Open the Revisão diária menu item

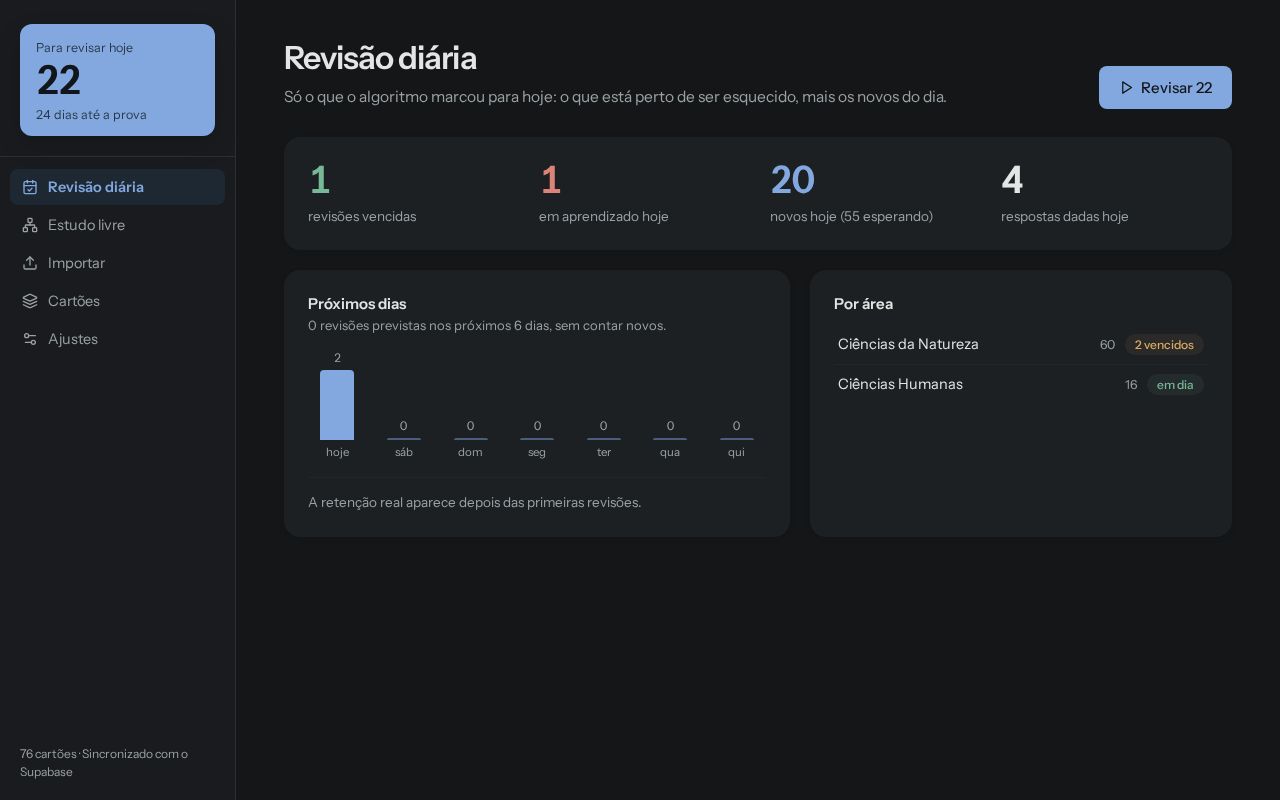click(x=117, y=187)
